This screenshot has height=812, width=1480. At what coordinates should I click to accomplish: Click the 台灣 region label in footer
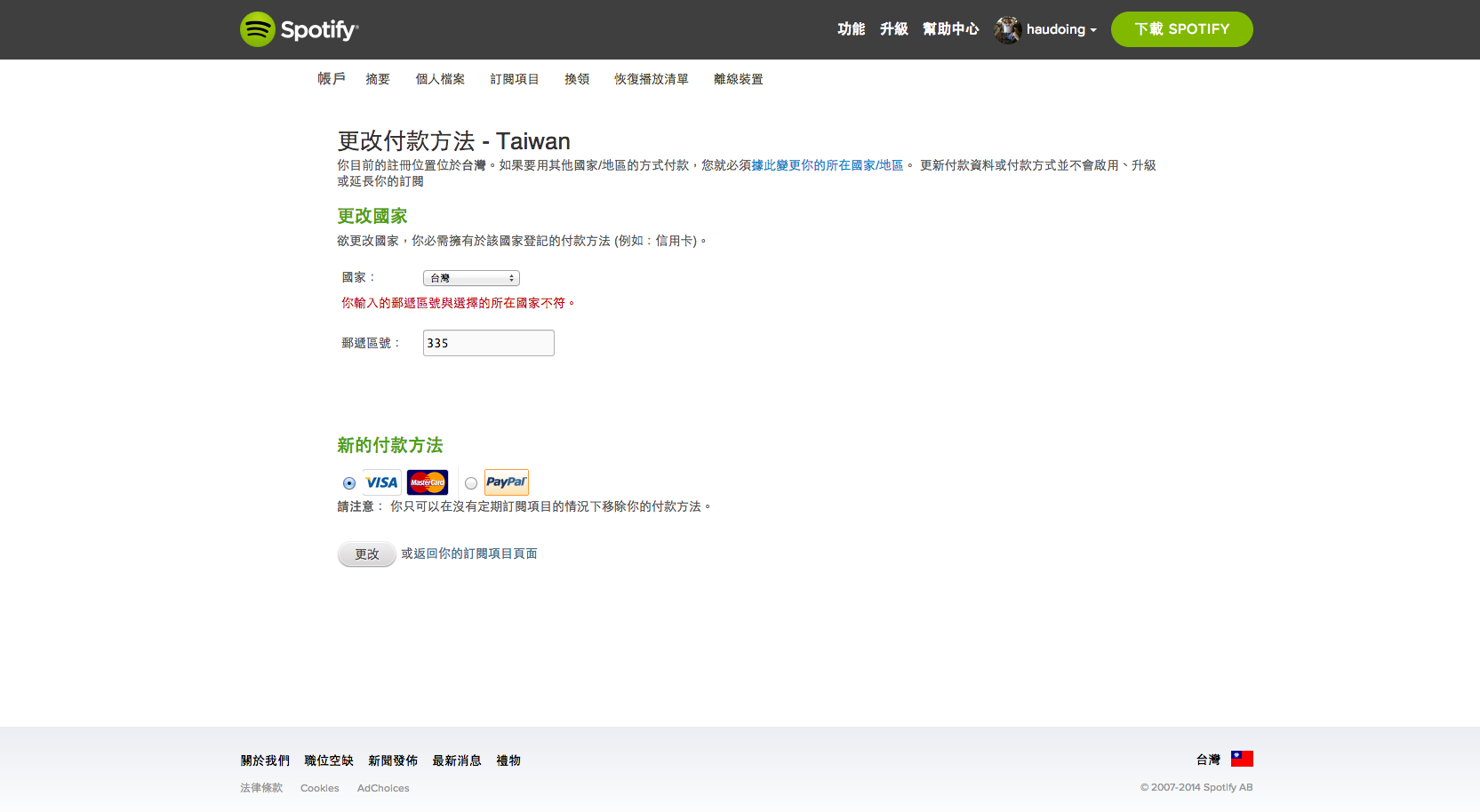point(1208,760)
